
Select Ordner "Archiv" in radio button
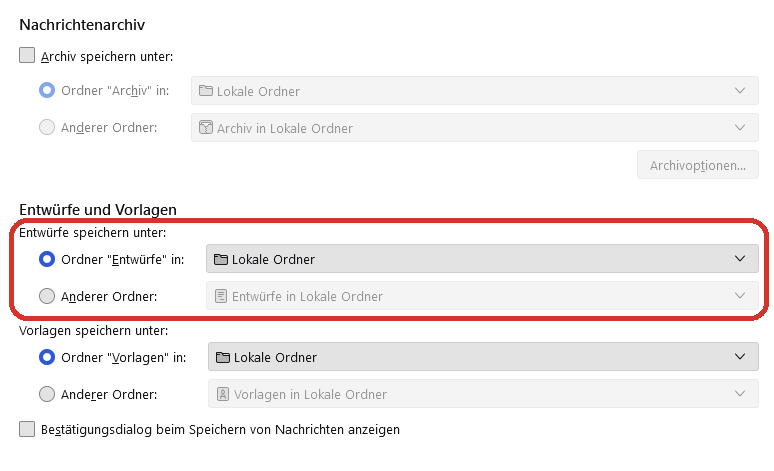[47, 91]
